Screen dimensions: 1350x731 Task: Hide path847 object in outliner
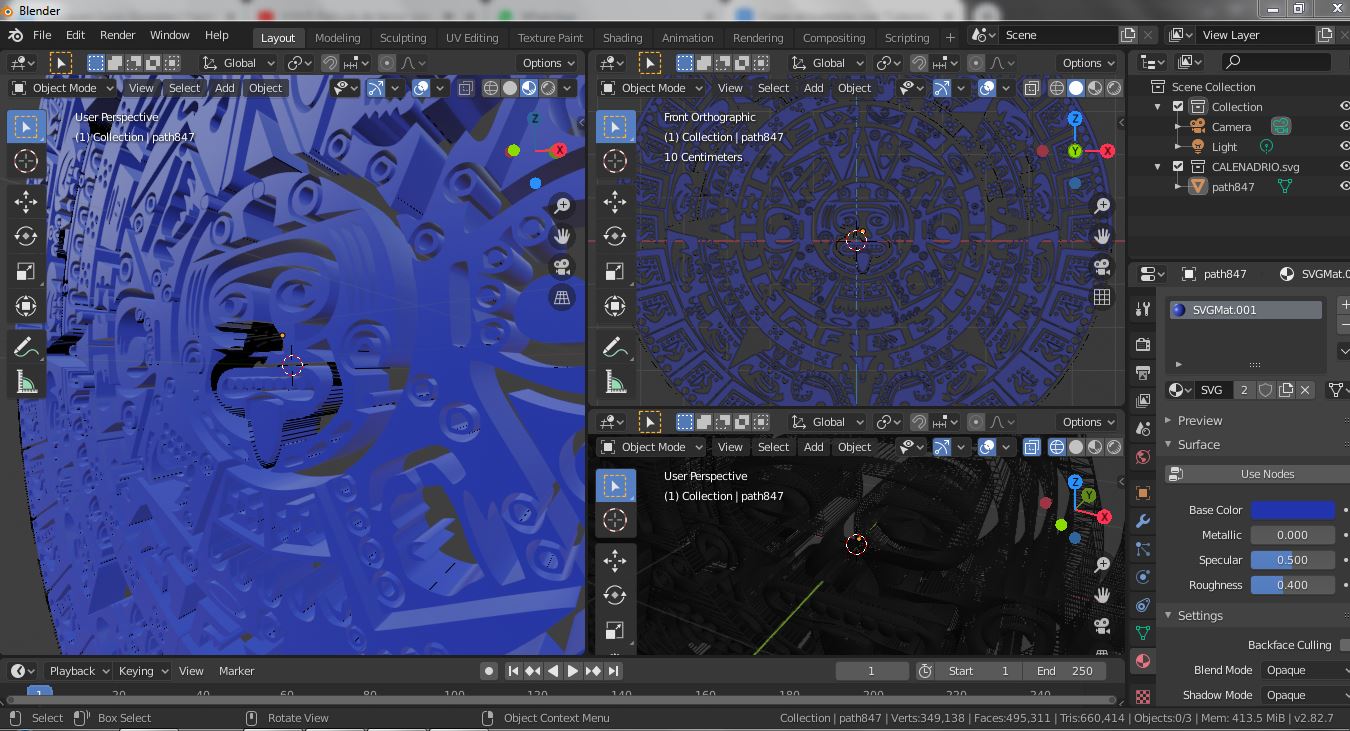point(1344,187)
